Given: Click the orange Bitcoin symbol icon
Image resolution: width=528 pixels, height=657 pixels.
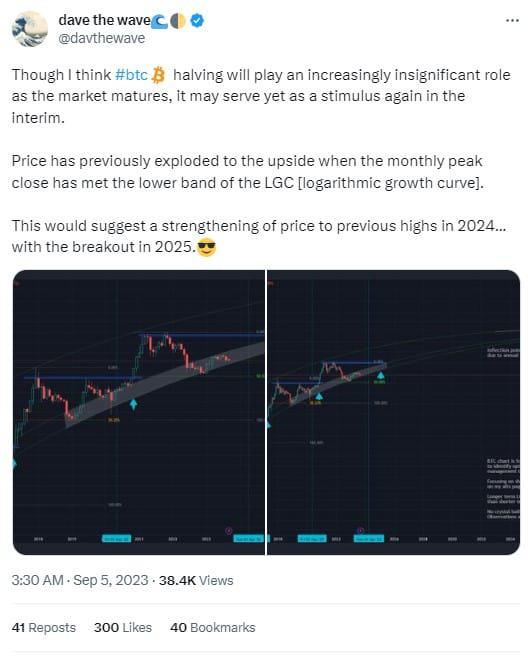Looking at the screenshot, I should (158, 75).
